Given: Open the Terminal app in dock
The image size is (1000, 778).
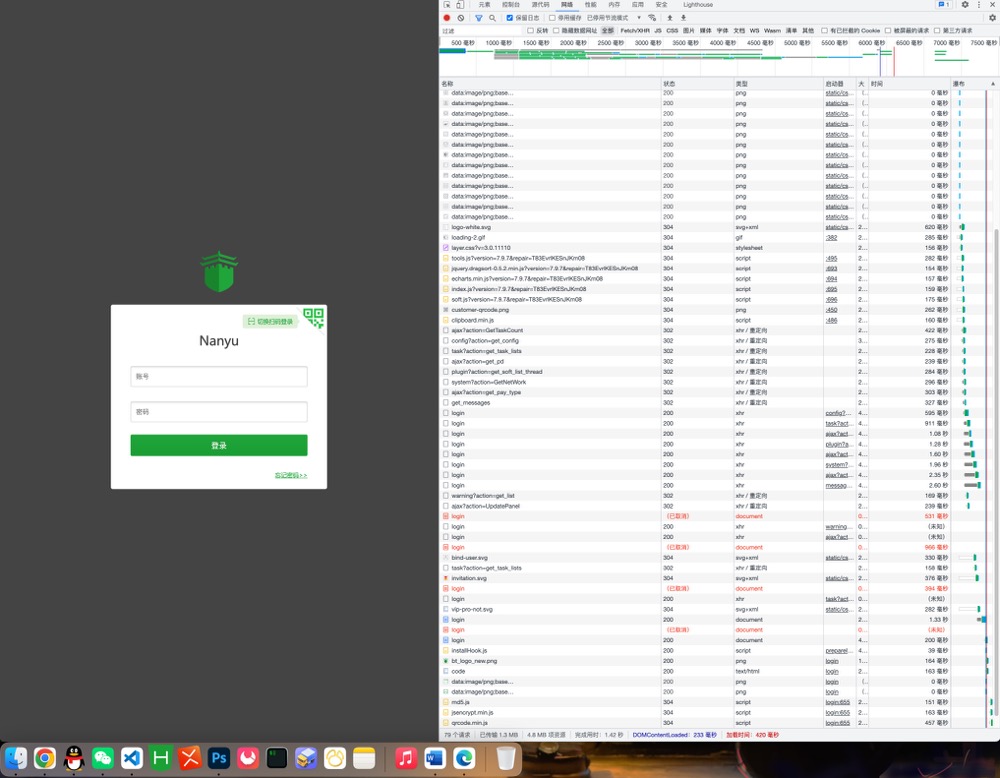Looking at the screenshot, I should (x=277, y=758).
